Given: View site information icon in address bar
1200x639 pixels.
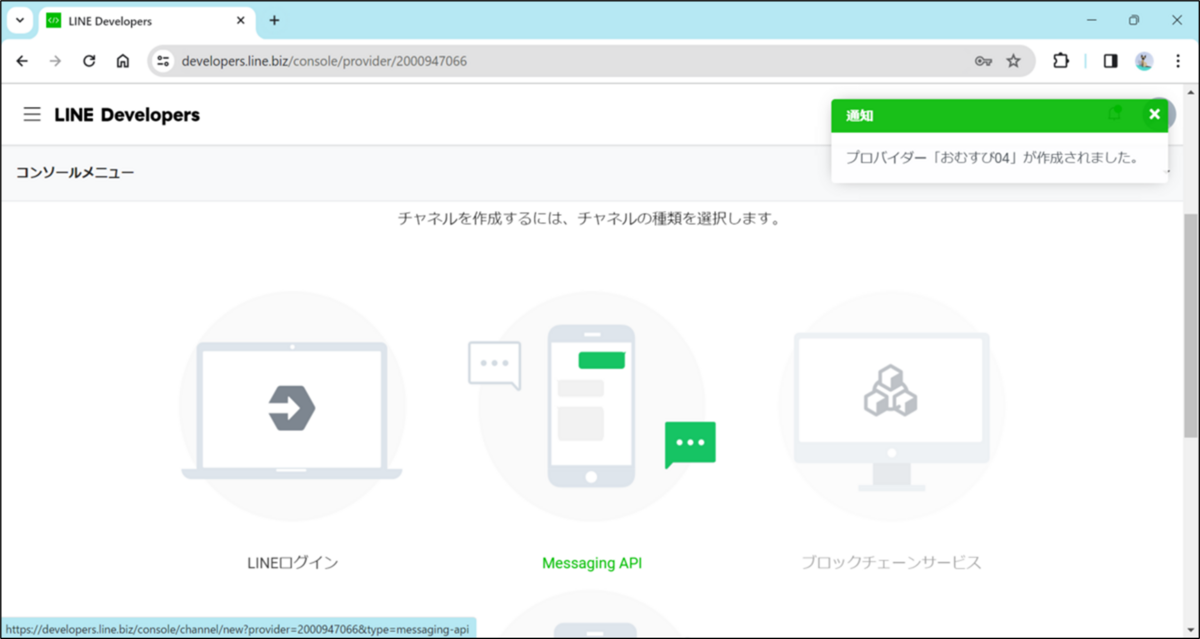Looking at the screenshot, I should (164, 61).
